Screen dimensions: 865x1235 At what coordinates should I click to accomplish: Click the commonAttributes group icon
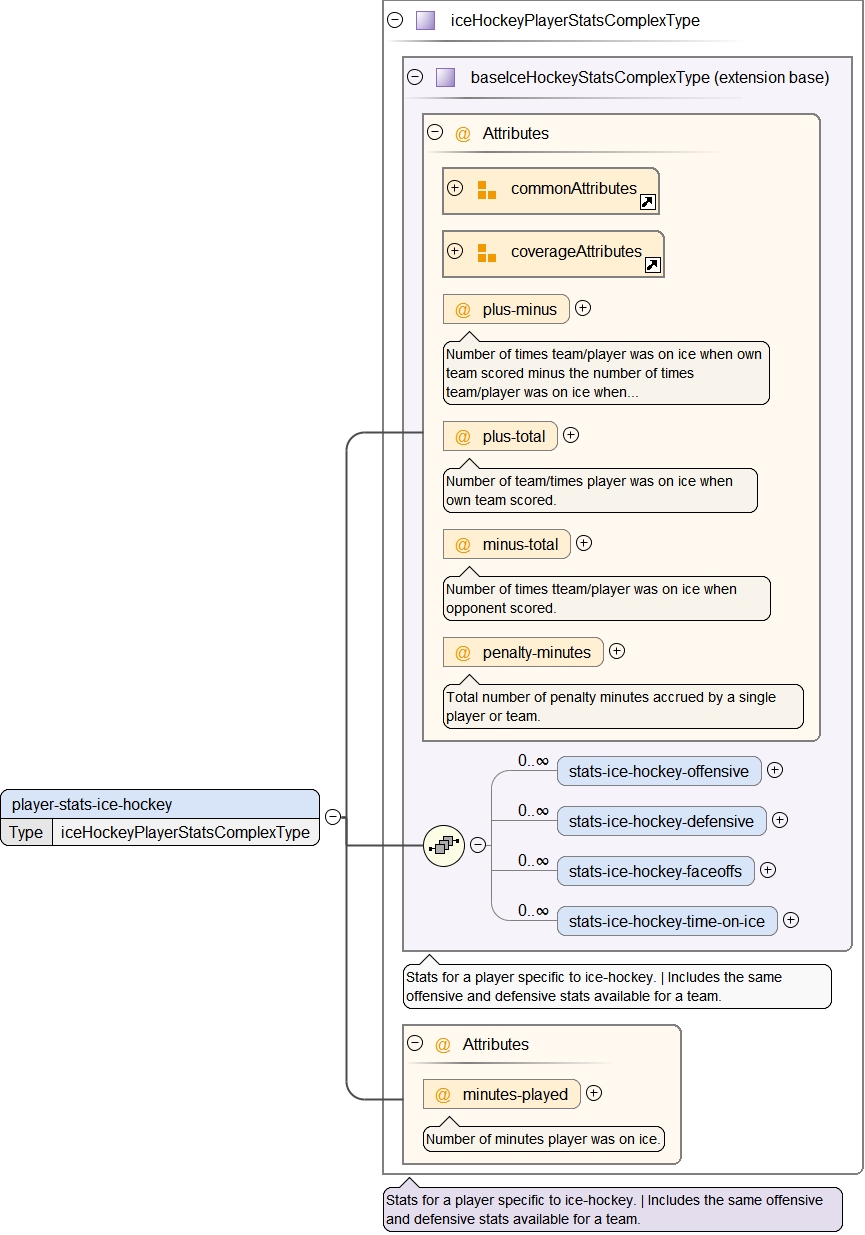(x=487, y=190)
